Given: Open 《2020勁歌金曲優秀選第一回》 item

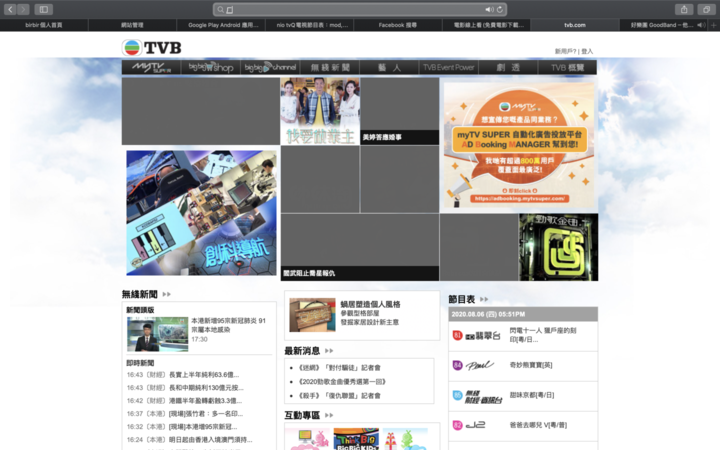Looking at the screenshot, I should pos(342,382).
